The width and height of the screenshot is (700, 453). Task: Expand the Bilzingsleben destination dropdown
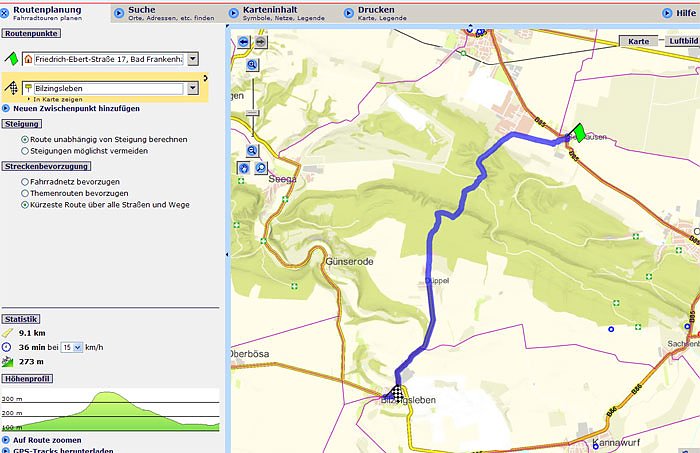click(x=191, y=89)
